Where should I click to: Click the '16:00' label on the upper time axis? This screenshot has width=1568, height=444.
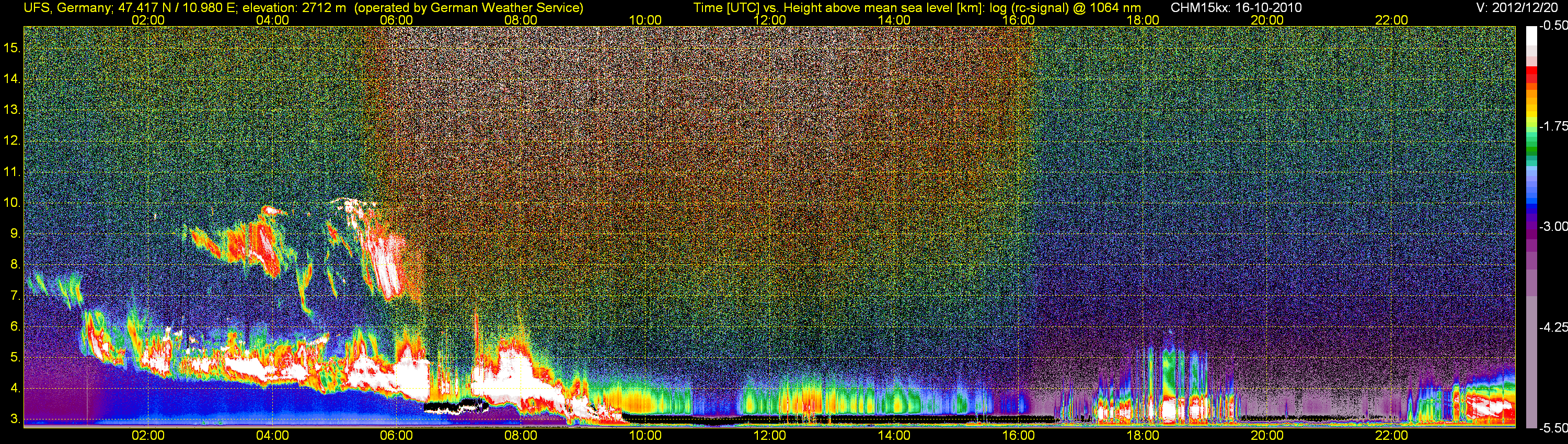pos(1018,20)
